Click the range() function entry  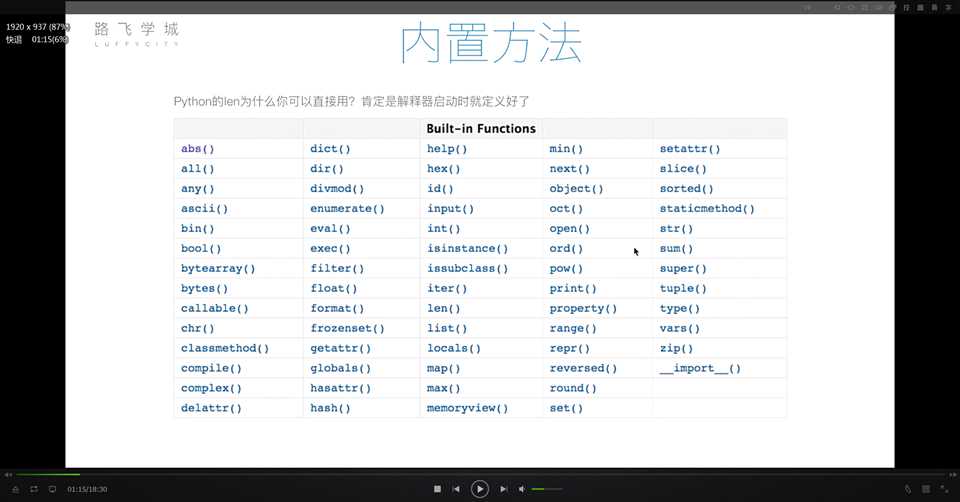pyautogui.click(x=572, y=328)
